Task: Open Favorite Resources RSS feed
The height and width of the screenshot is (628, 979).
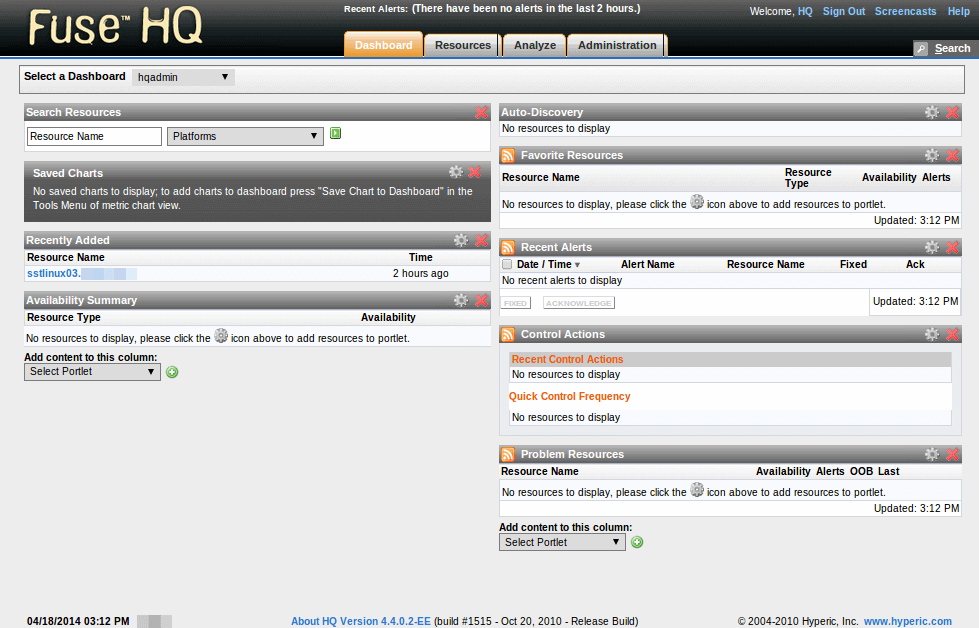Action: pyautogui.click(x=508, y=155)
